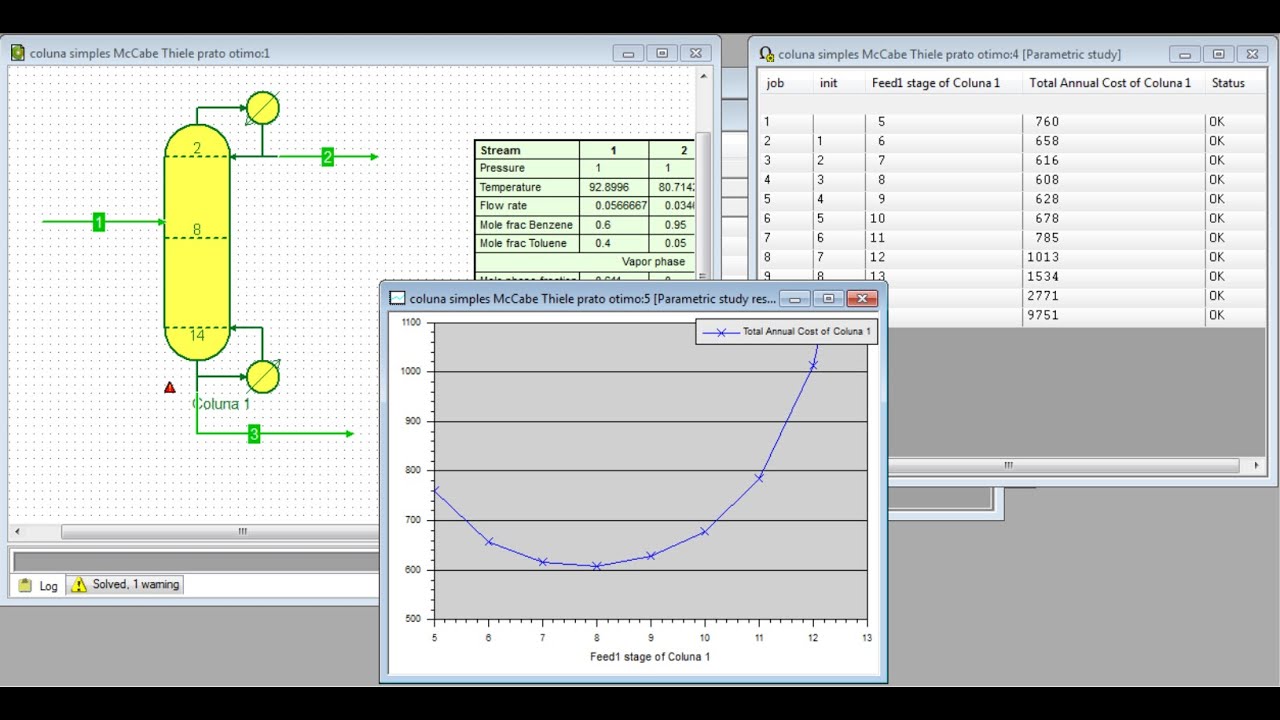Maximize the parametric study results chart window

(828, 298)
